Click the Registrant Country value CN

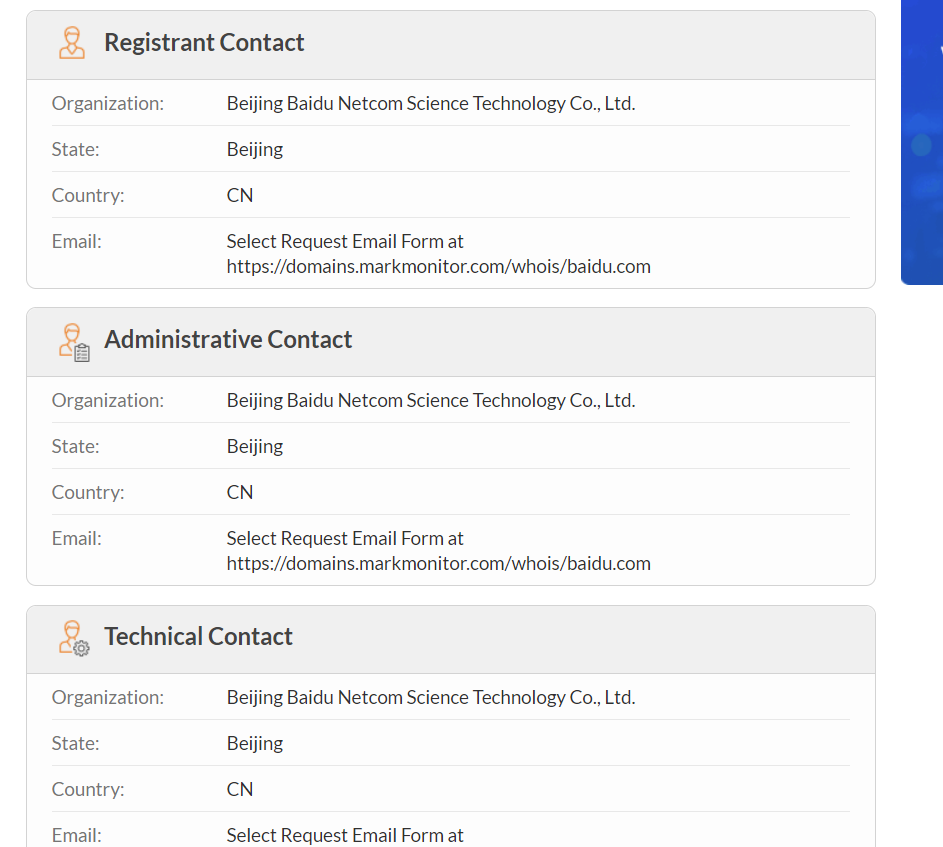click(239, 196)
